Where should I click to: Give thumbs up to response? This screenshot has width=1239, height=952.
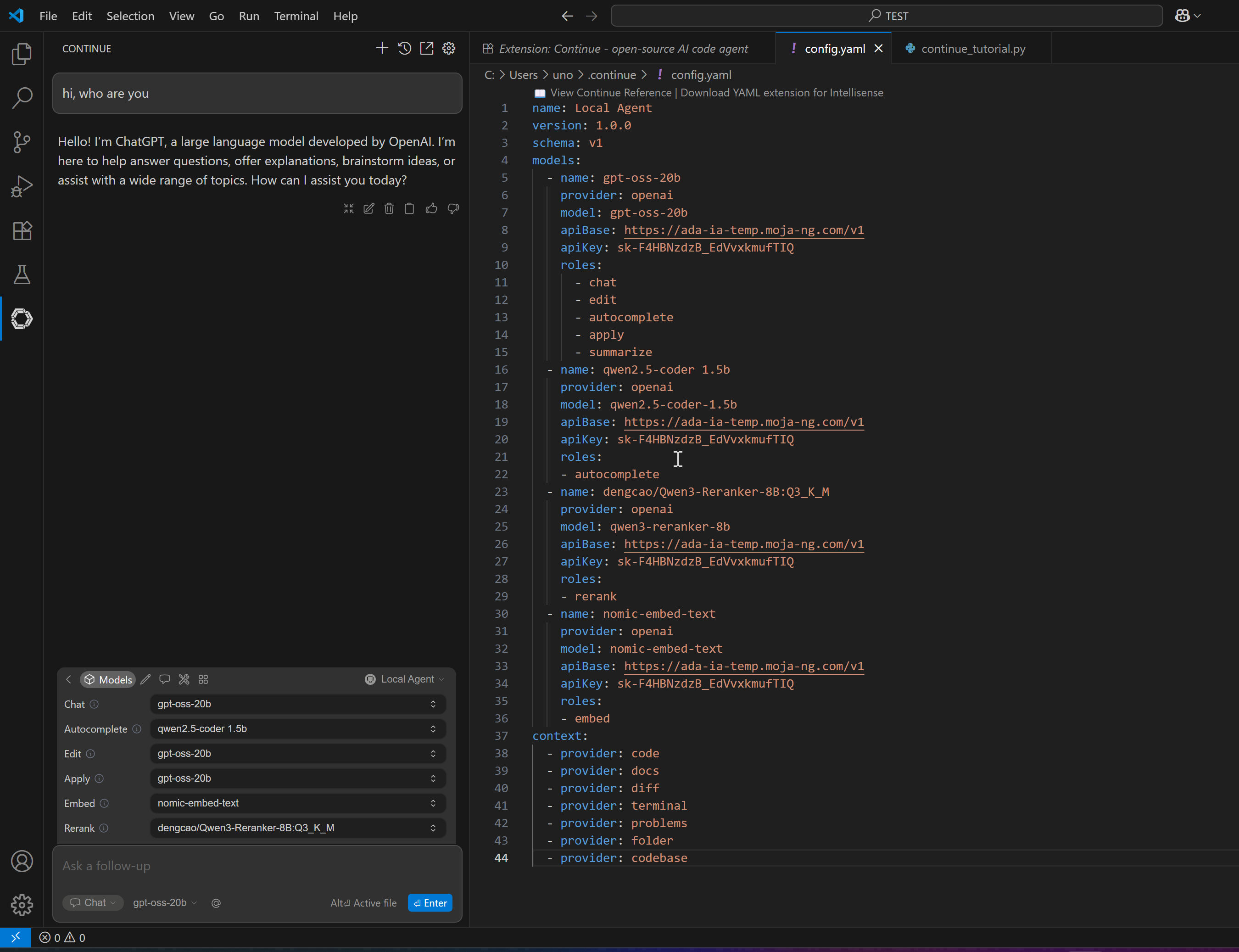[431, 208]
